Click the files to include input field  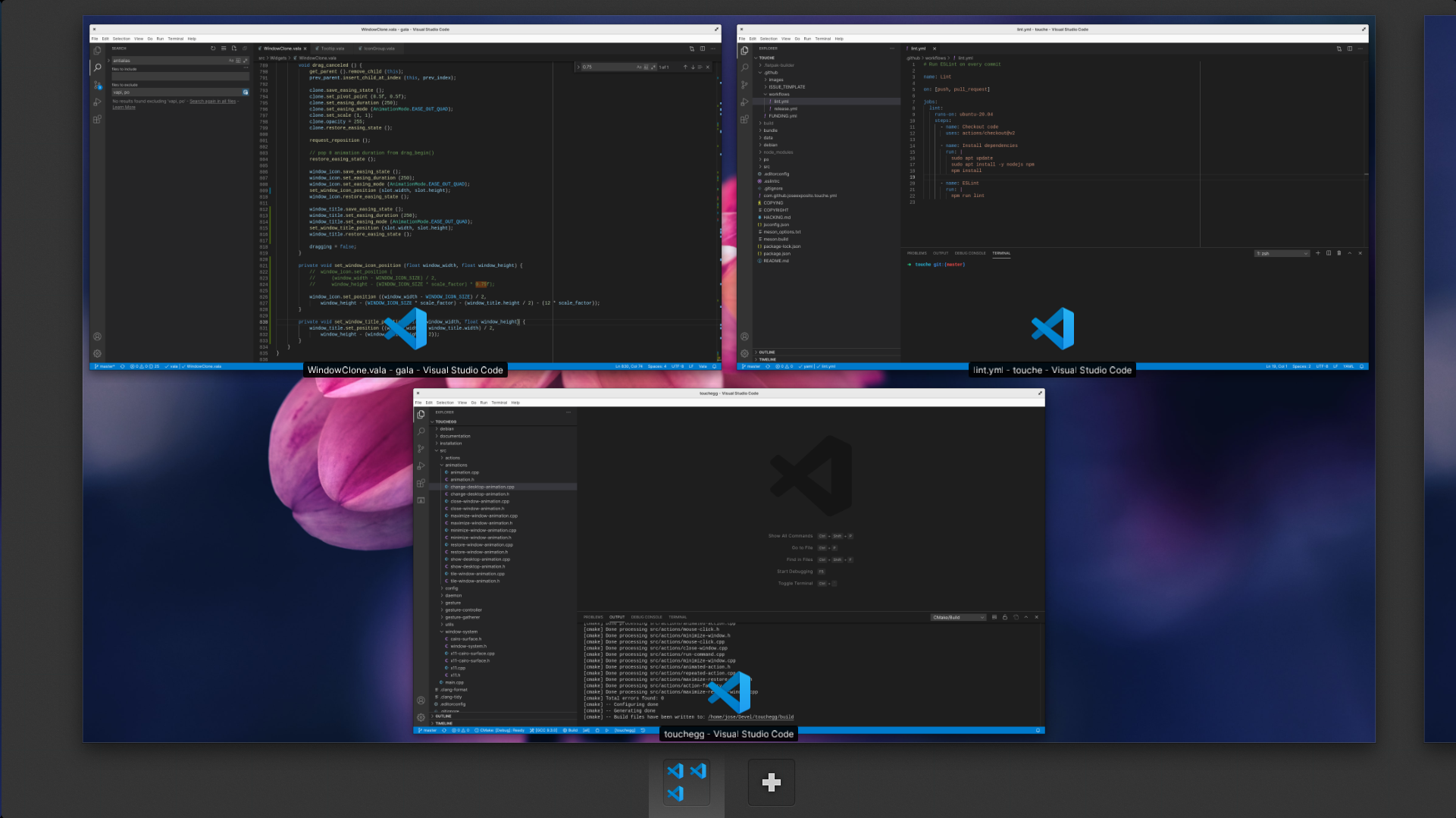click(180, 77)
